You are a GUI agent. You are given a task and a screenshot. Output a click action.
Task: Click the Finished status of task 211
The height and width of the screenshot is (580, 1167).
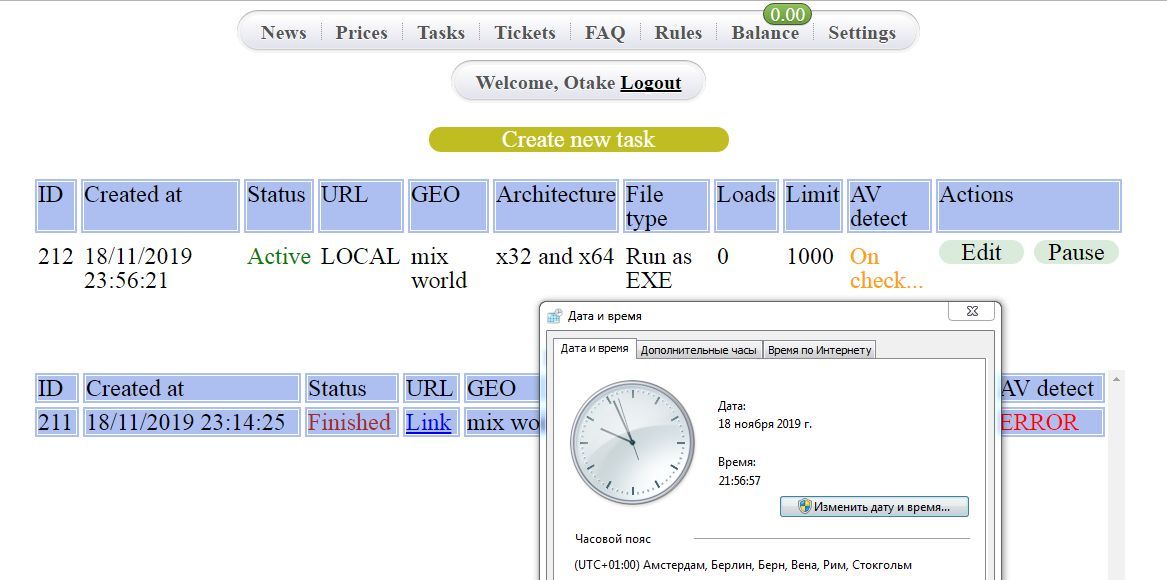coord(349,422)
